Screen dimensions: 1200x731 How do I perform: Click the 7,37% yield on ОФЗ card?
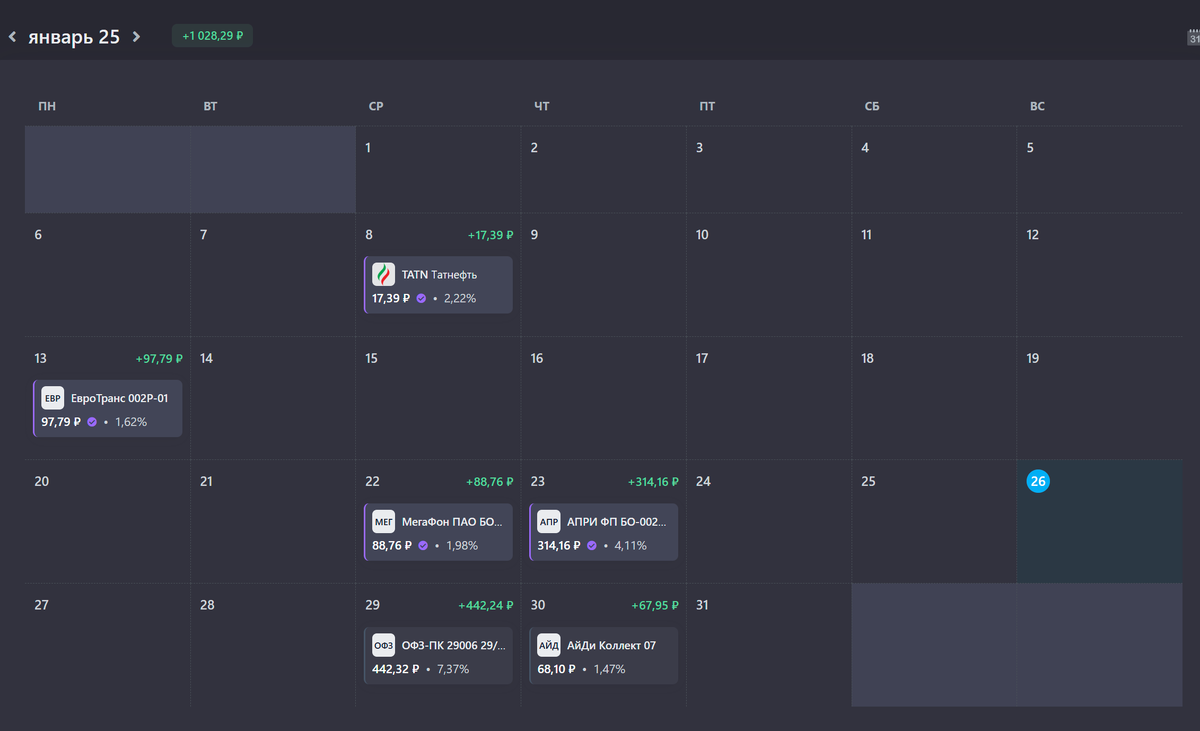point(454,668)
